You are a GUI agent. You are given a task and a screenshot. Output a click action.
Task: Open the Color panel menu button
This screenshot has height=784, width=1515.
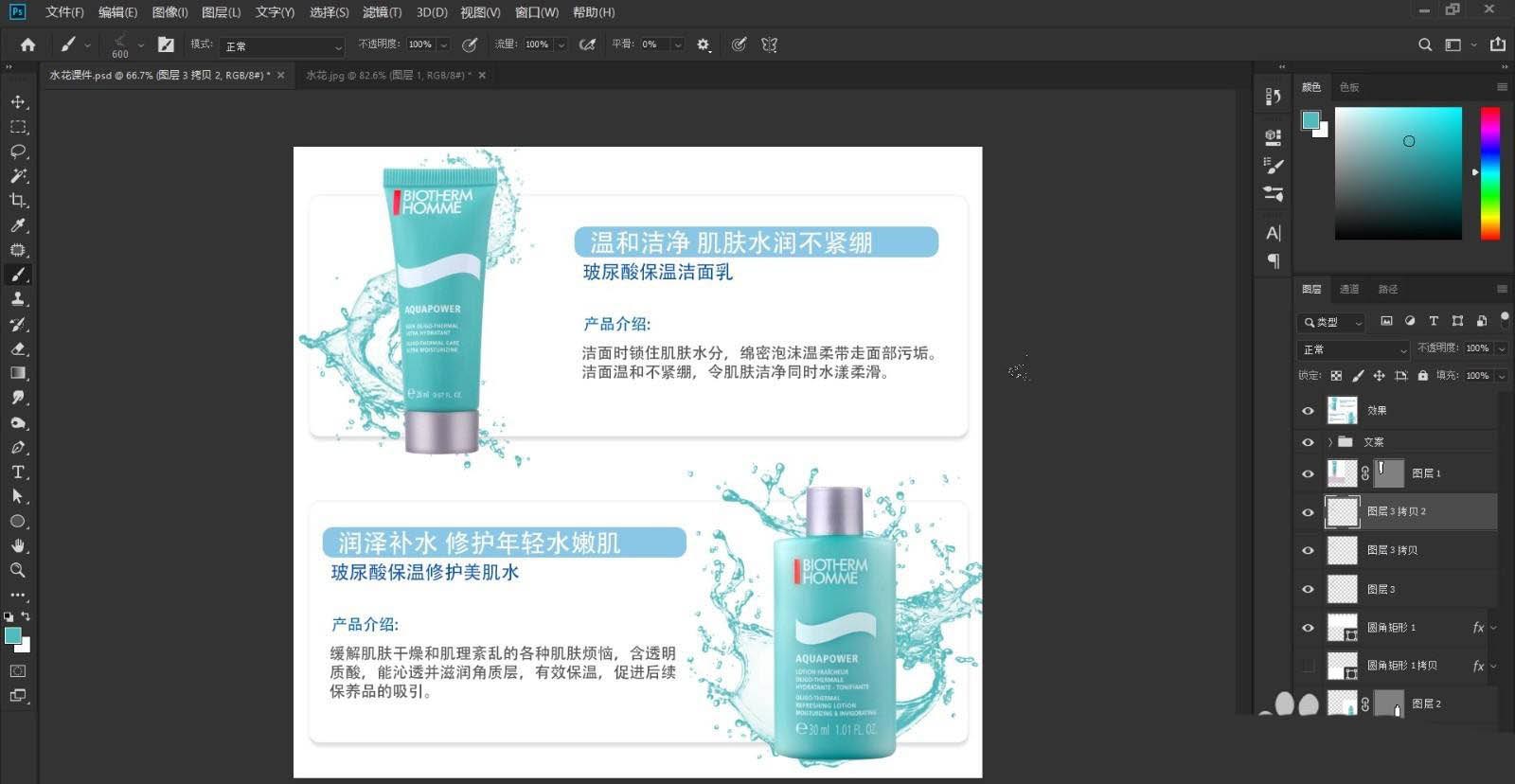(x=1502, y=87)
